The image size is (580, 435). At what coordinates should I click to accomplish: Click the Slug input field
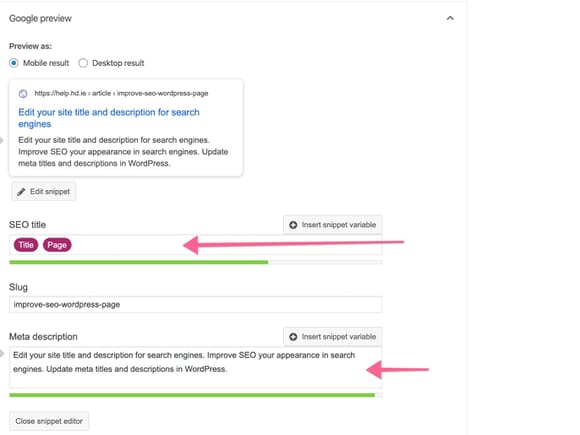196,304
